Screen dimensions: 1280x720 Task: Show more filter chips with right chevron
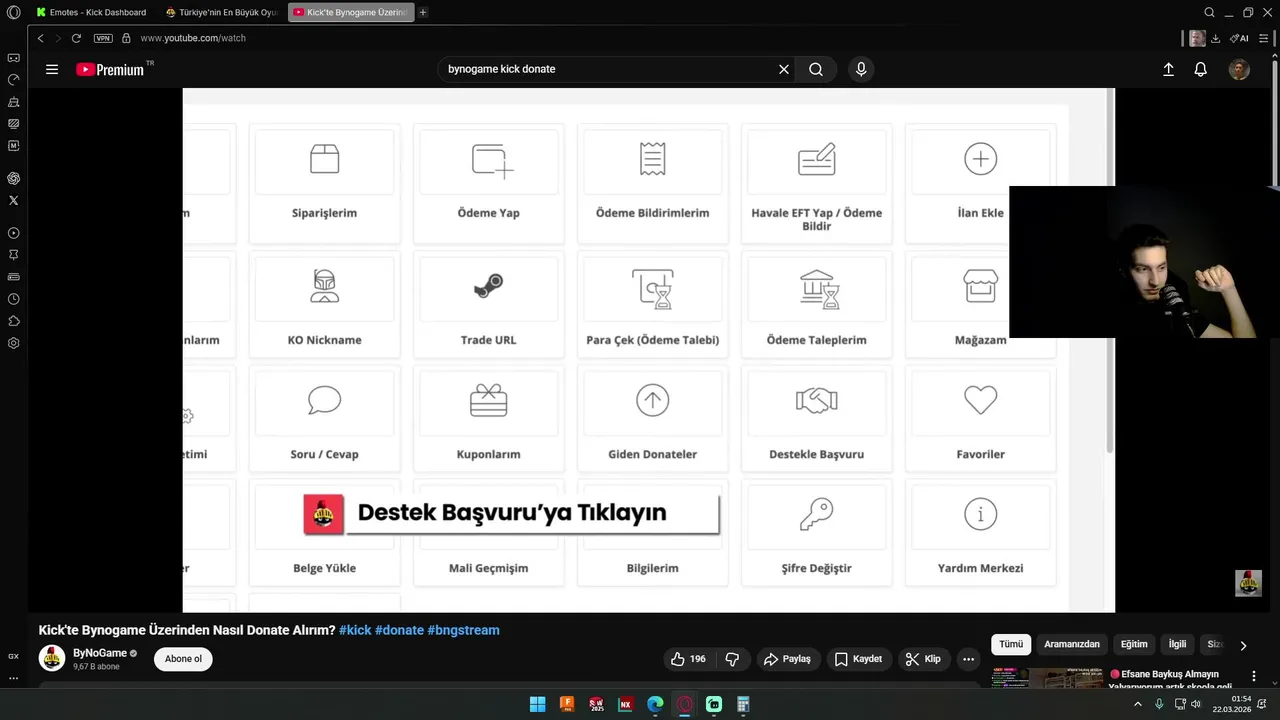click(x=1243, y=645)
